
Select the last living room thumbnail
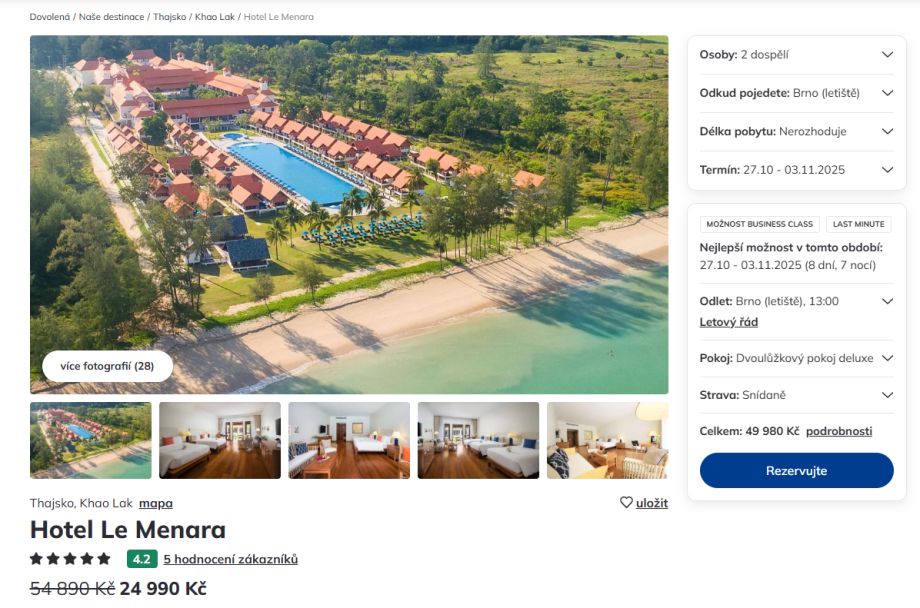coord(607,440)
